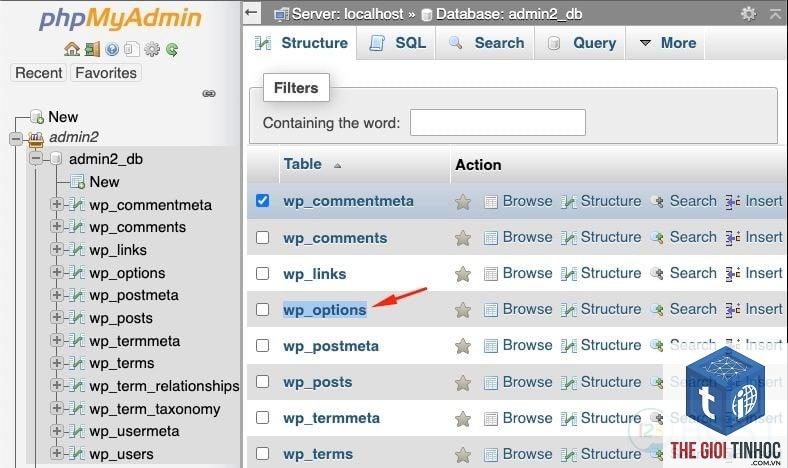
Task: Switch to the SQL tab
Action: [x=397, y=43]
